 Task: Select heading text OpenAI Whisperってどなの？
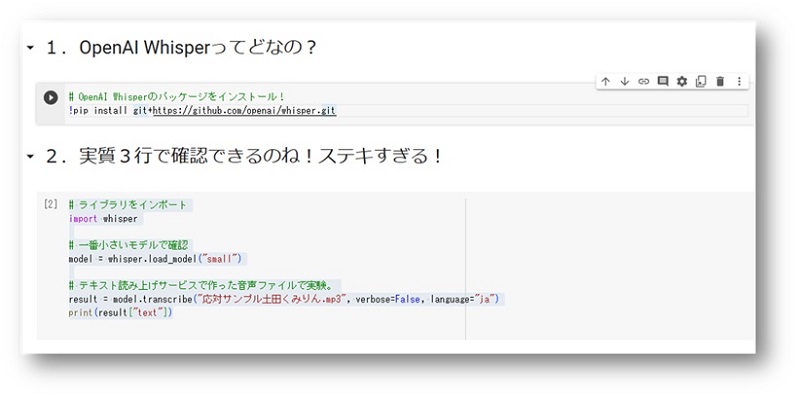[198, 48]
